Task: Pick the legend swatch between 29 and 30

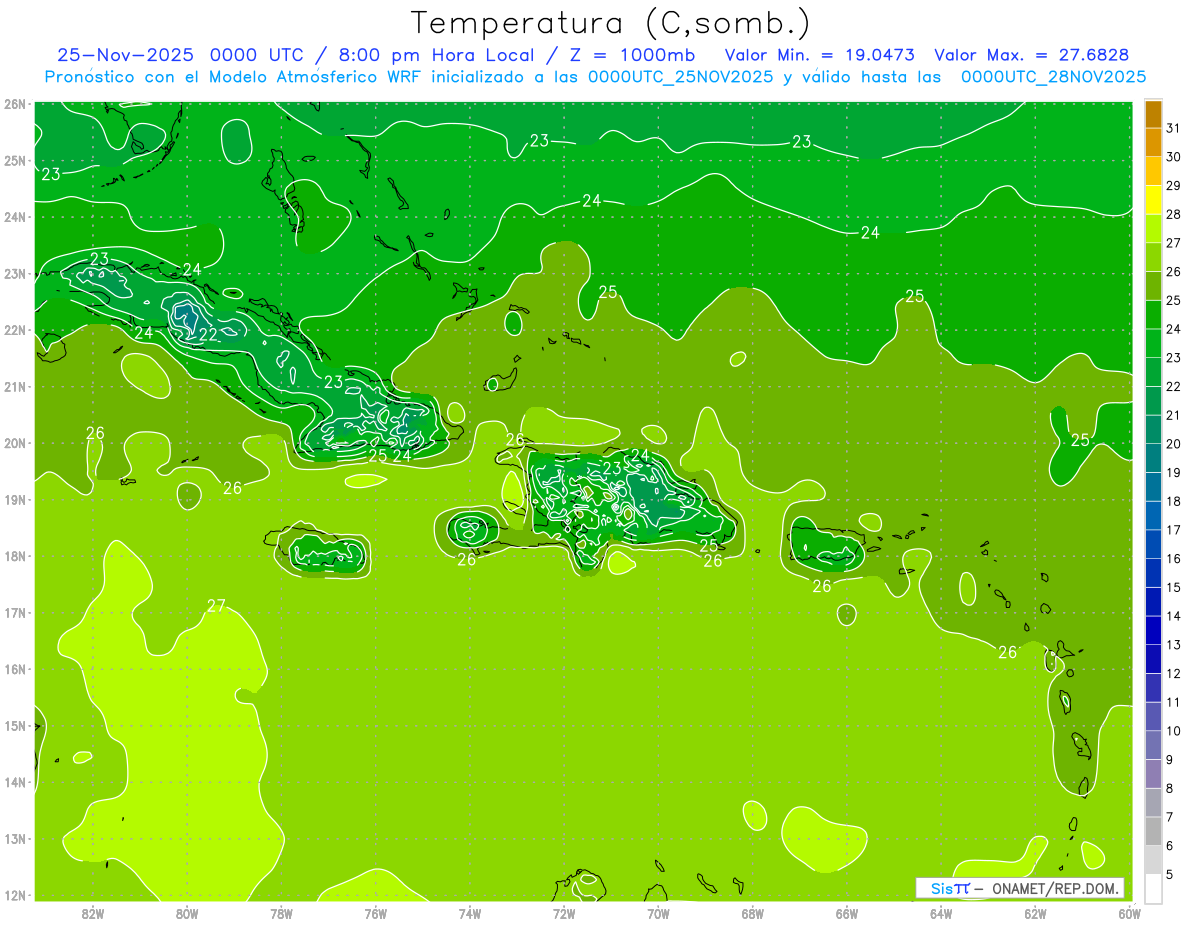Action: coord(1153,171)
